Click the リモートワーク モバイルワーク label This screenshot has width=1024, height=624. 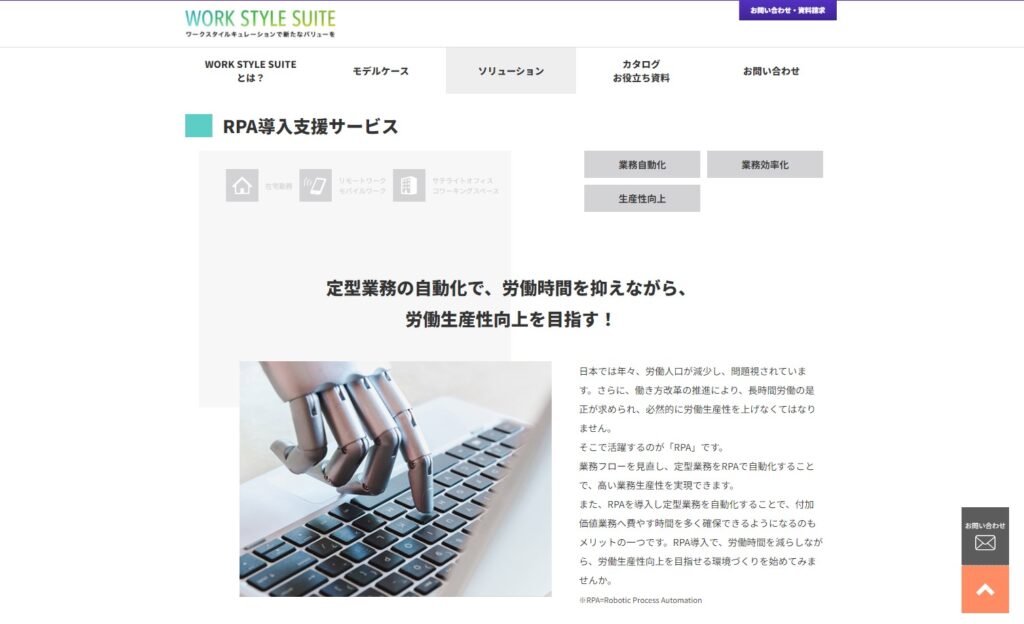362,185
